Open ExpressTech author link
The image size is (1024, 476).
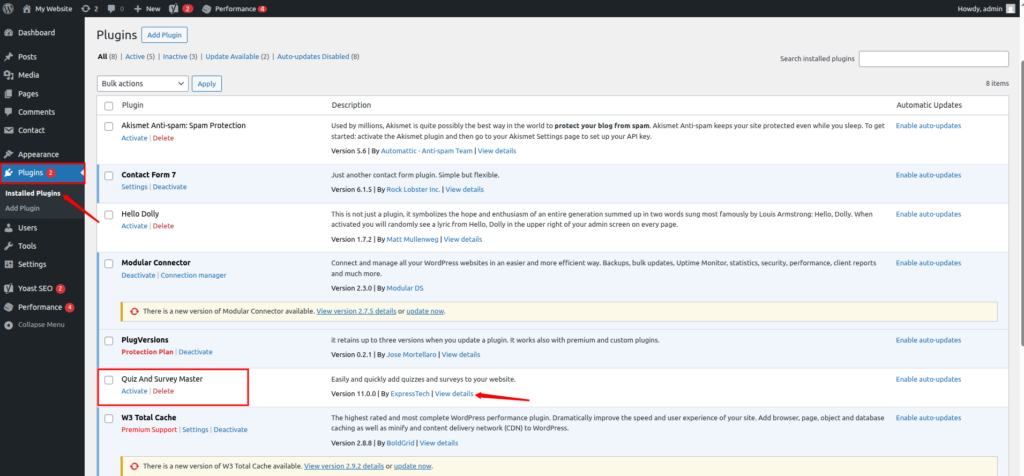(x=409, y=394)
